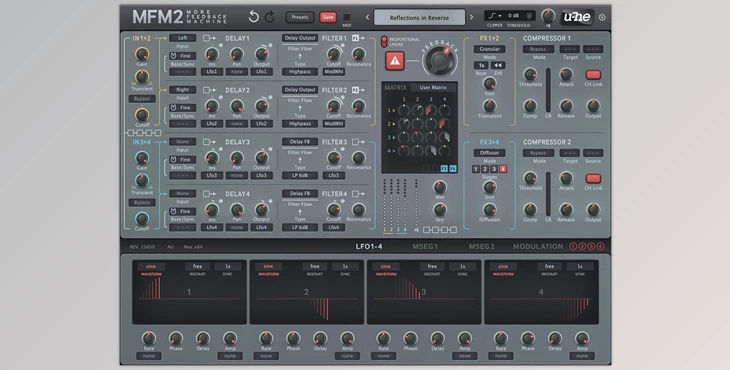This screenshot has width=730, height=370.
Task: Select Diffusor stage 4
Action: pos(502,169)
